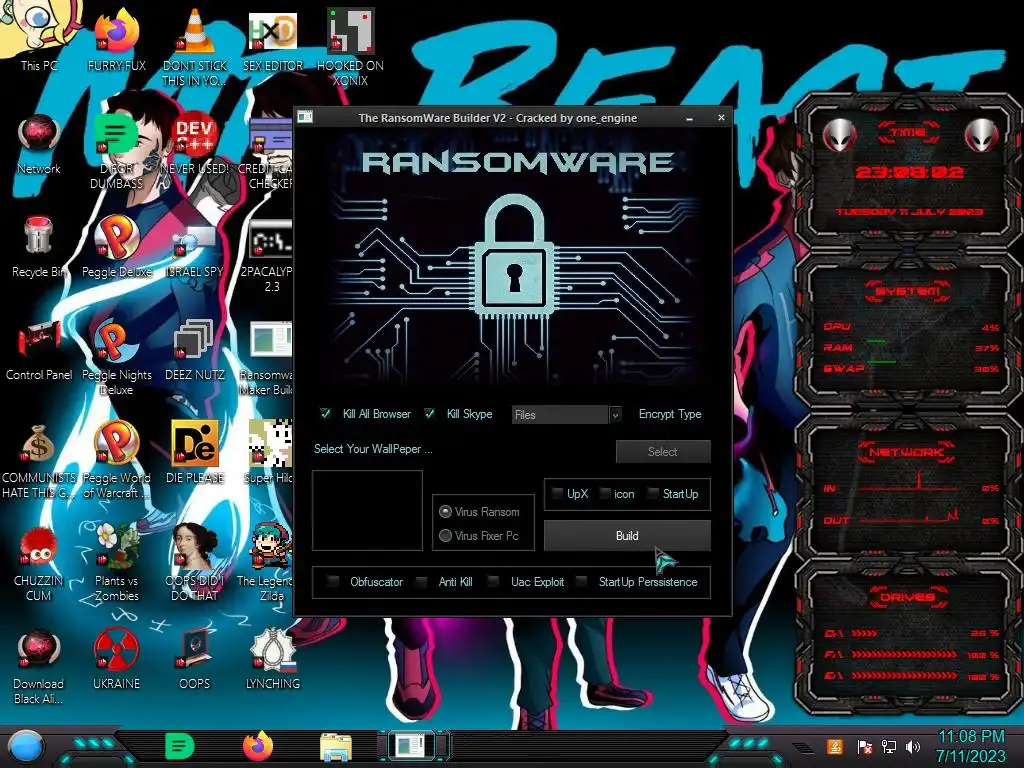Enable the icon checkbox
This screenshot has height=768, width=1024.
(605, 494)
